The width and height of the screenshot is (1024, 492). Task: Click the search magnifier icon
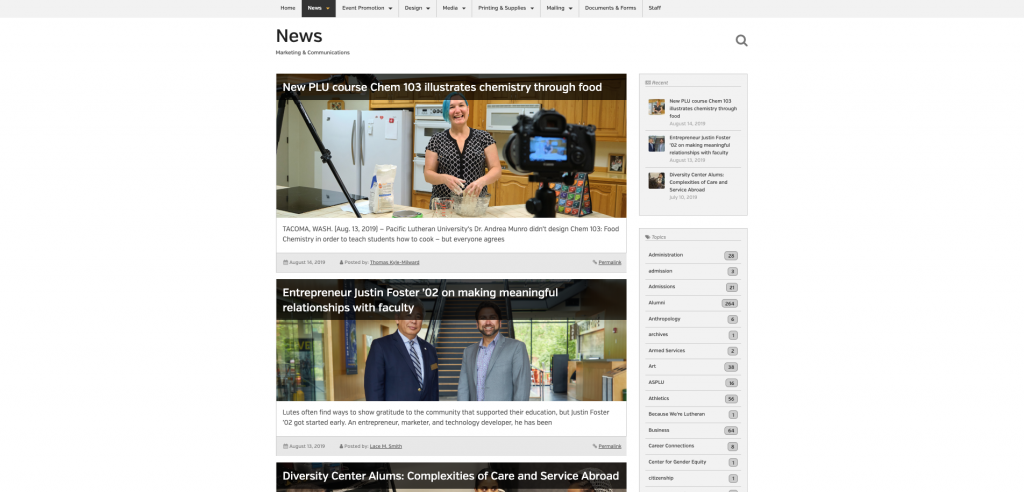click(741, 41)
